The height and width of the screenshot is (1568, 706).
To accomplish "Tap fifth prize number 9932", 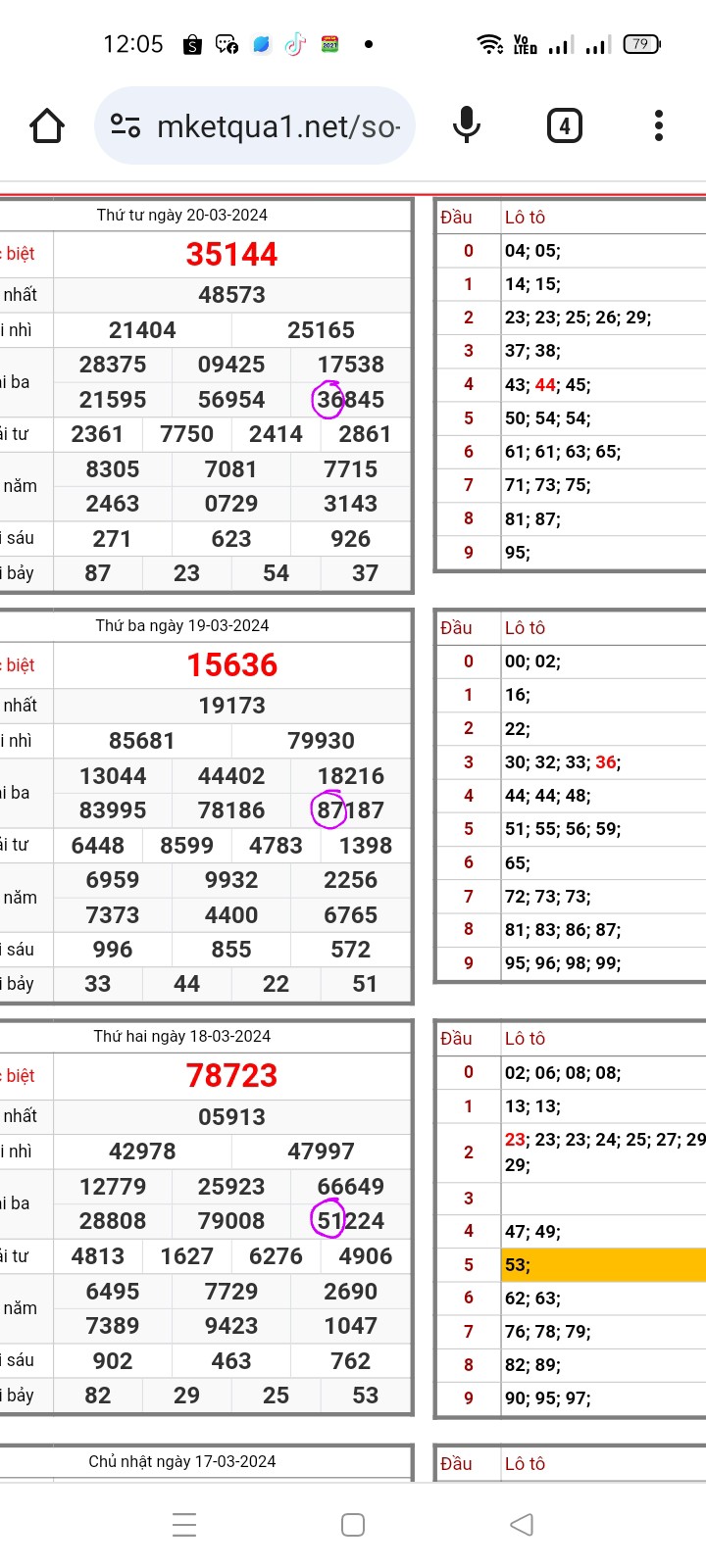I will pos(231,880).
